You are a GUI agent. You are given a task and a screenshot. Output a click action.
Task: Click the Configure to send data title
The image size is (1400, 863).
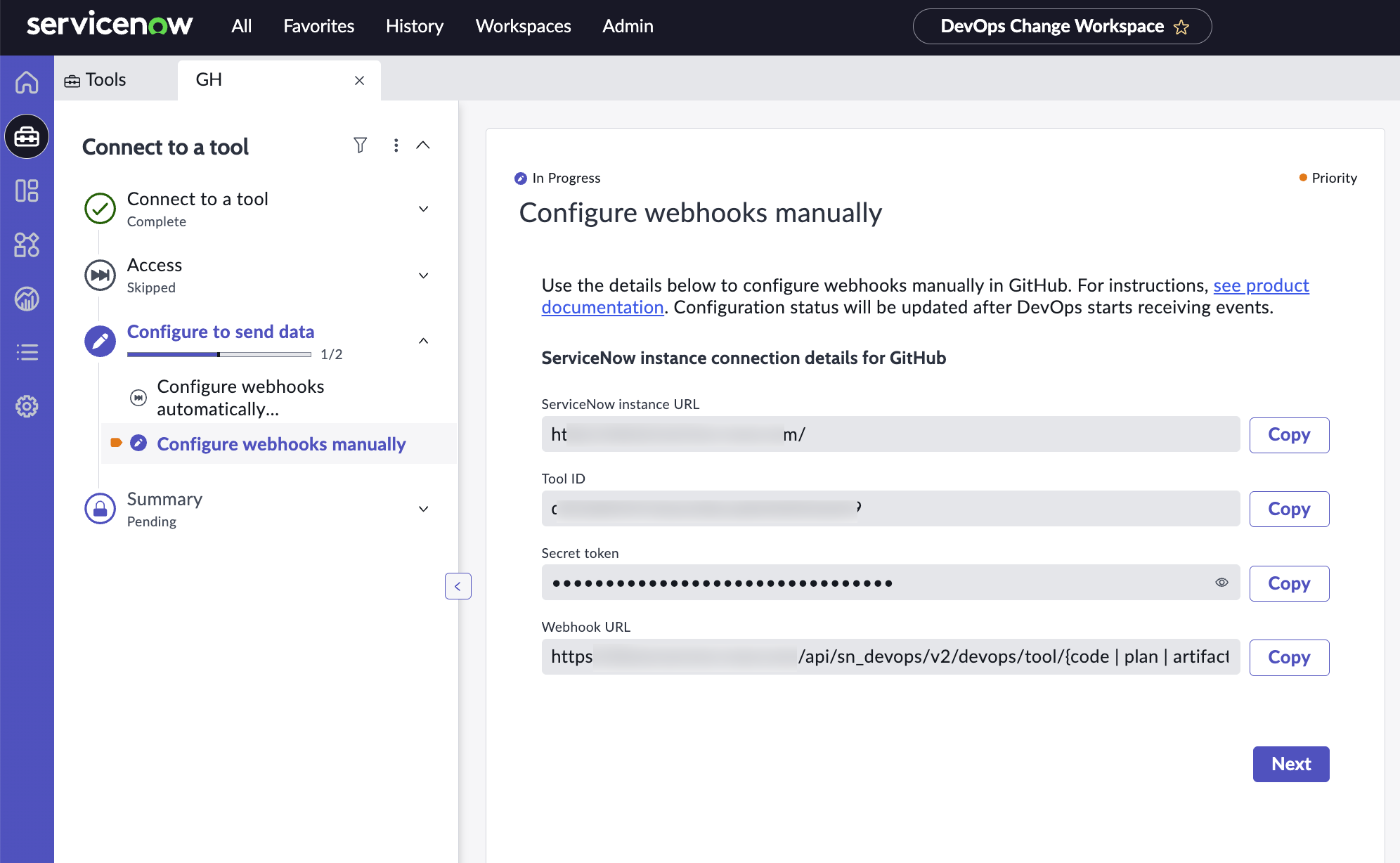click(x=221, y=332)
